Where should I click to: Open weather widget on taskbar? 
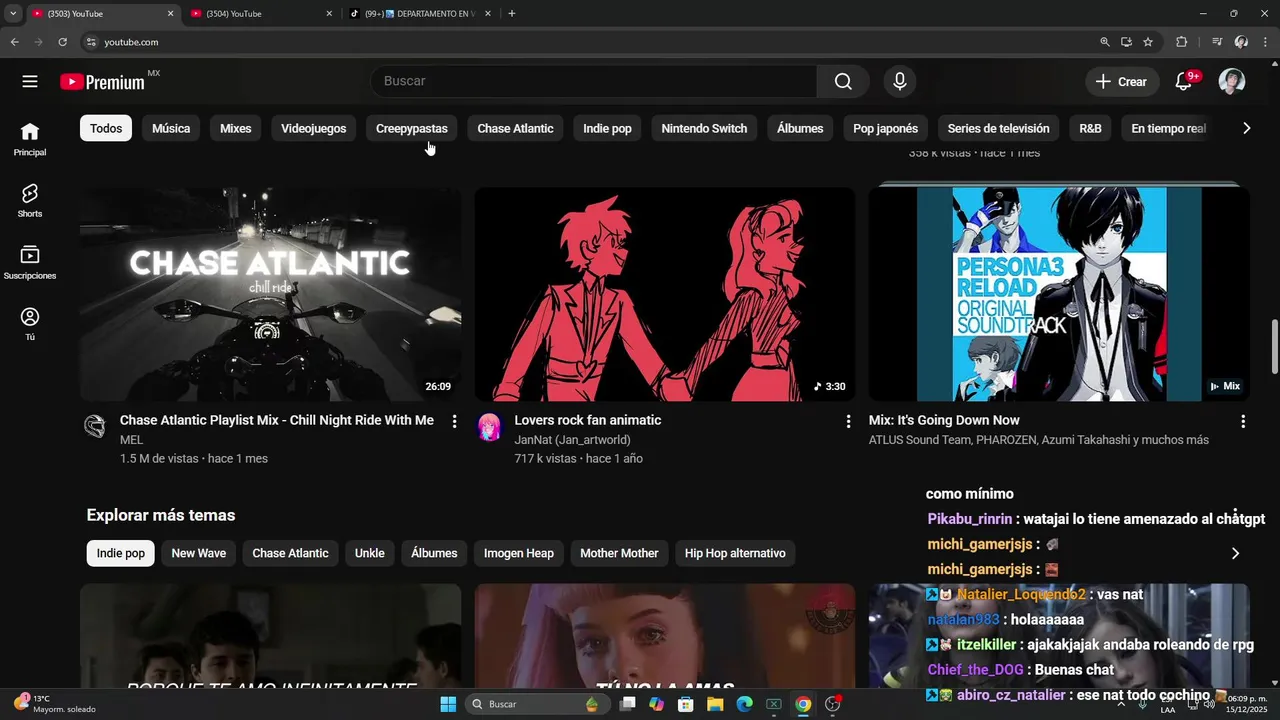click(55, 704)
